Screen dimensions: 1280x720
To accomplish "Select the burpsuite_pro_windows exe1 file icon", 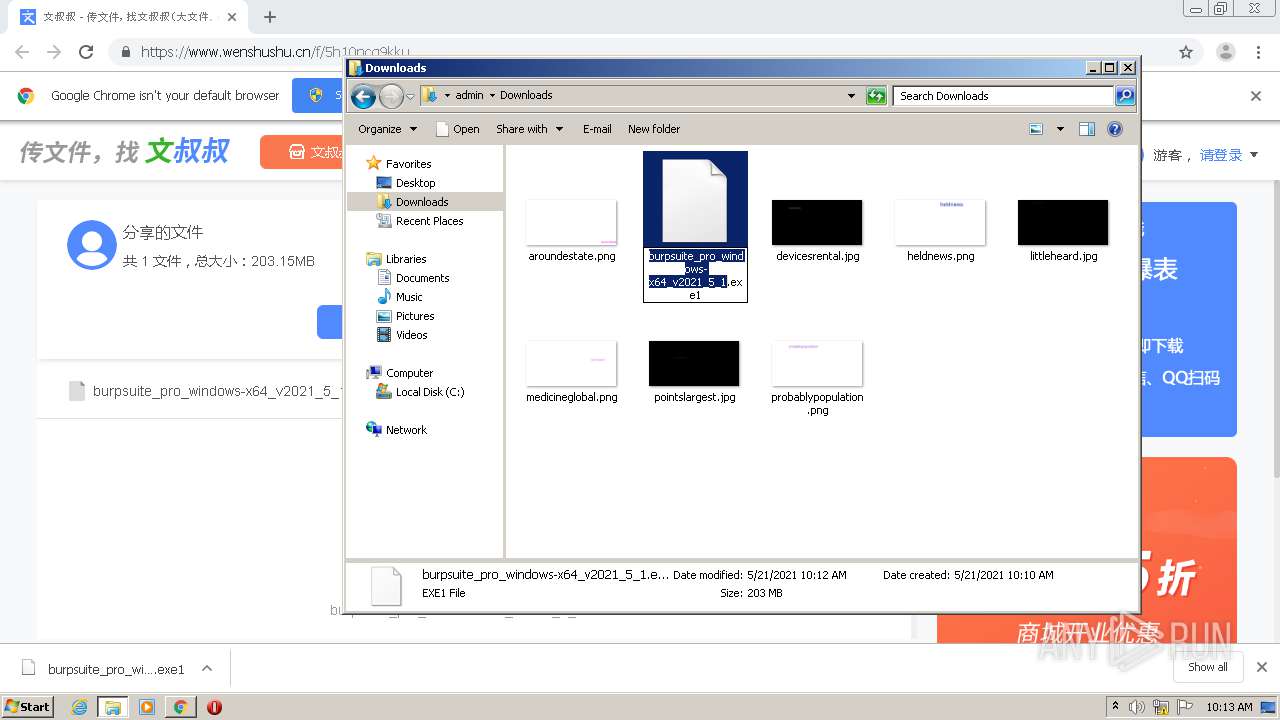I will tap(695, 200).
